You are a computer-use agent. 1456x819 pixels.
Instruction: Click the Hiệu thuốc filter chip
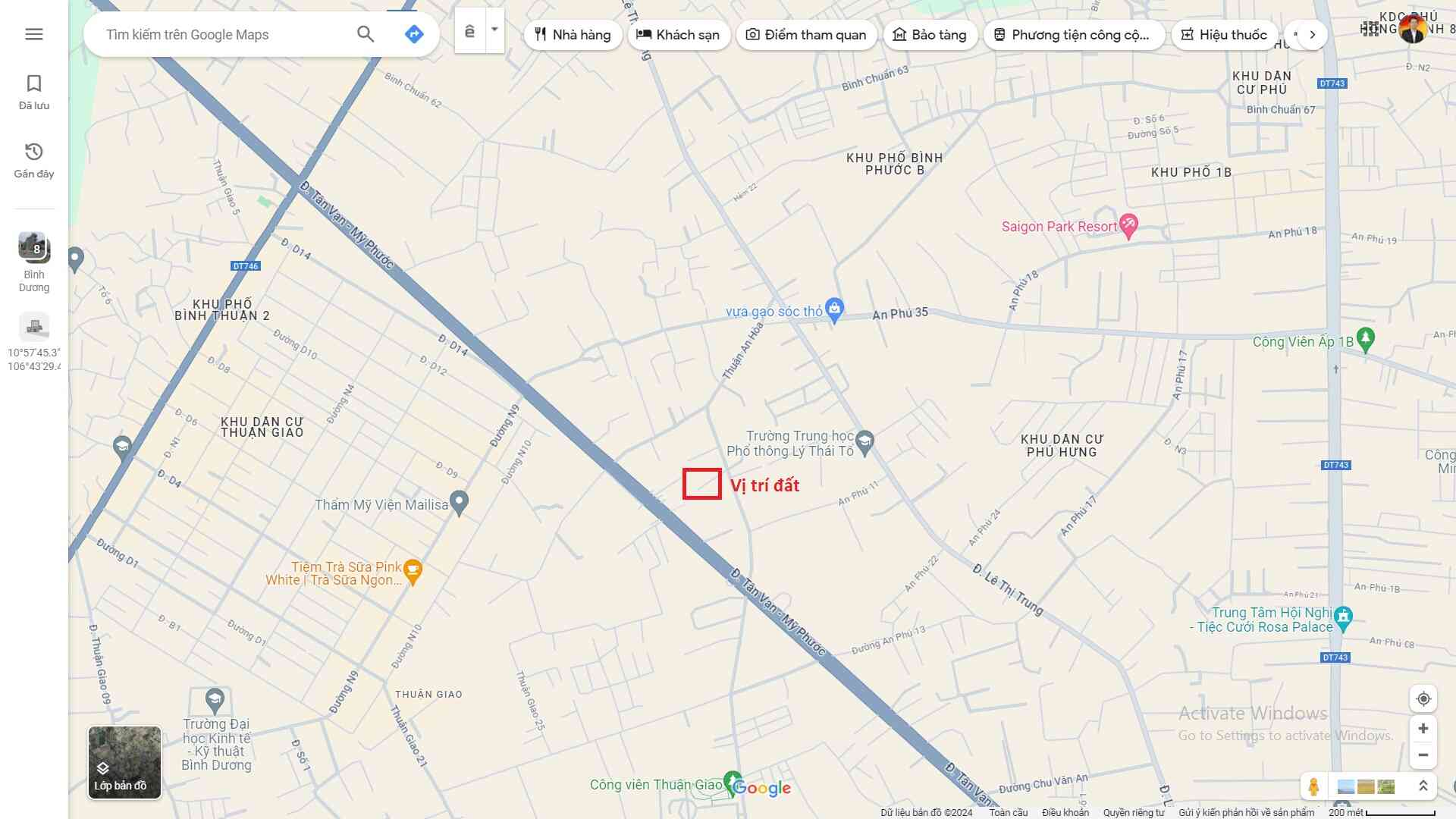(x=1224, y=35)
